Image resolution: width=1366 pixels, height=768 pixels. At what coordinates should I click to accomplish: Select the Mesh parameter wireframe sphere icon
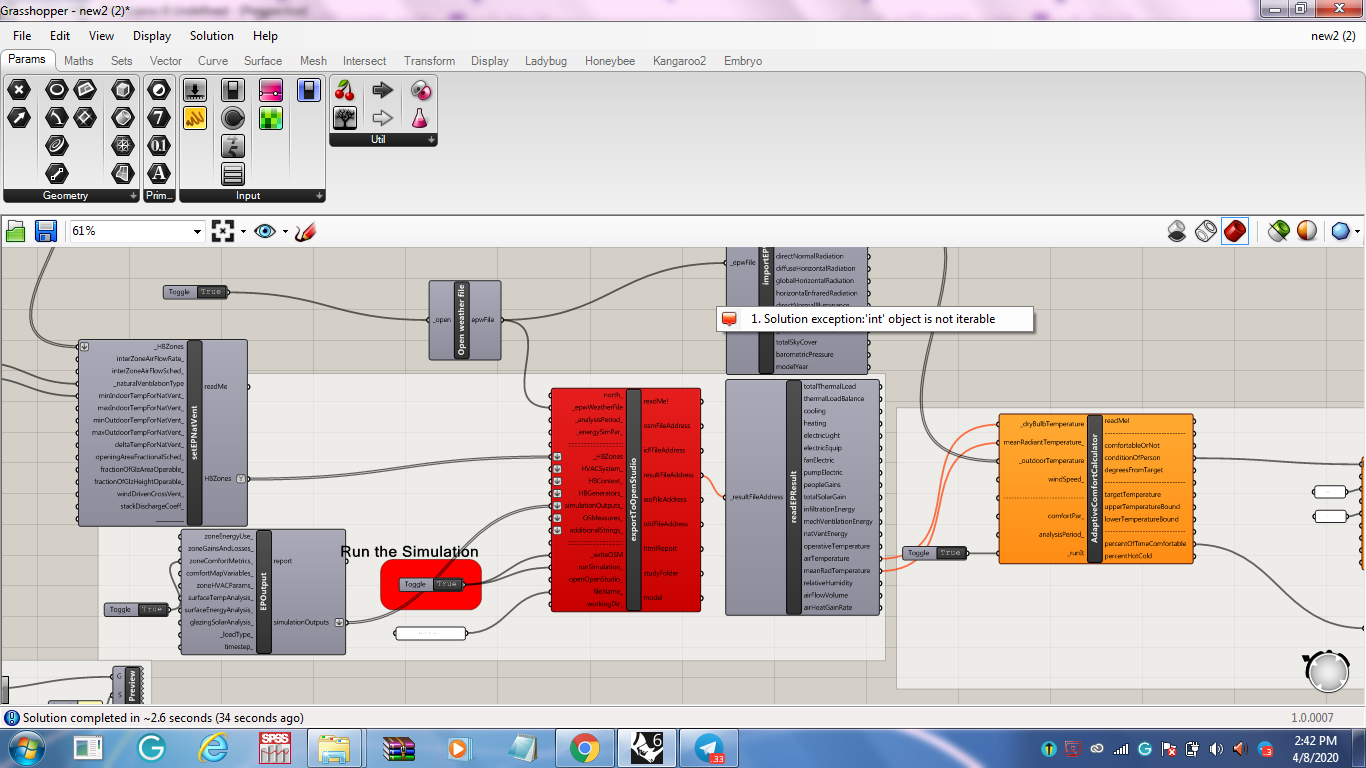[122, 146]
